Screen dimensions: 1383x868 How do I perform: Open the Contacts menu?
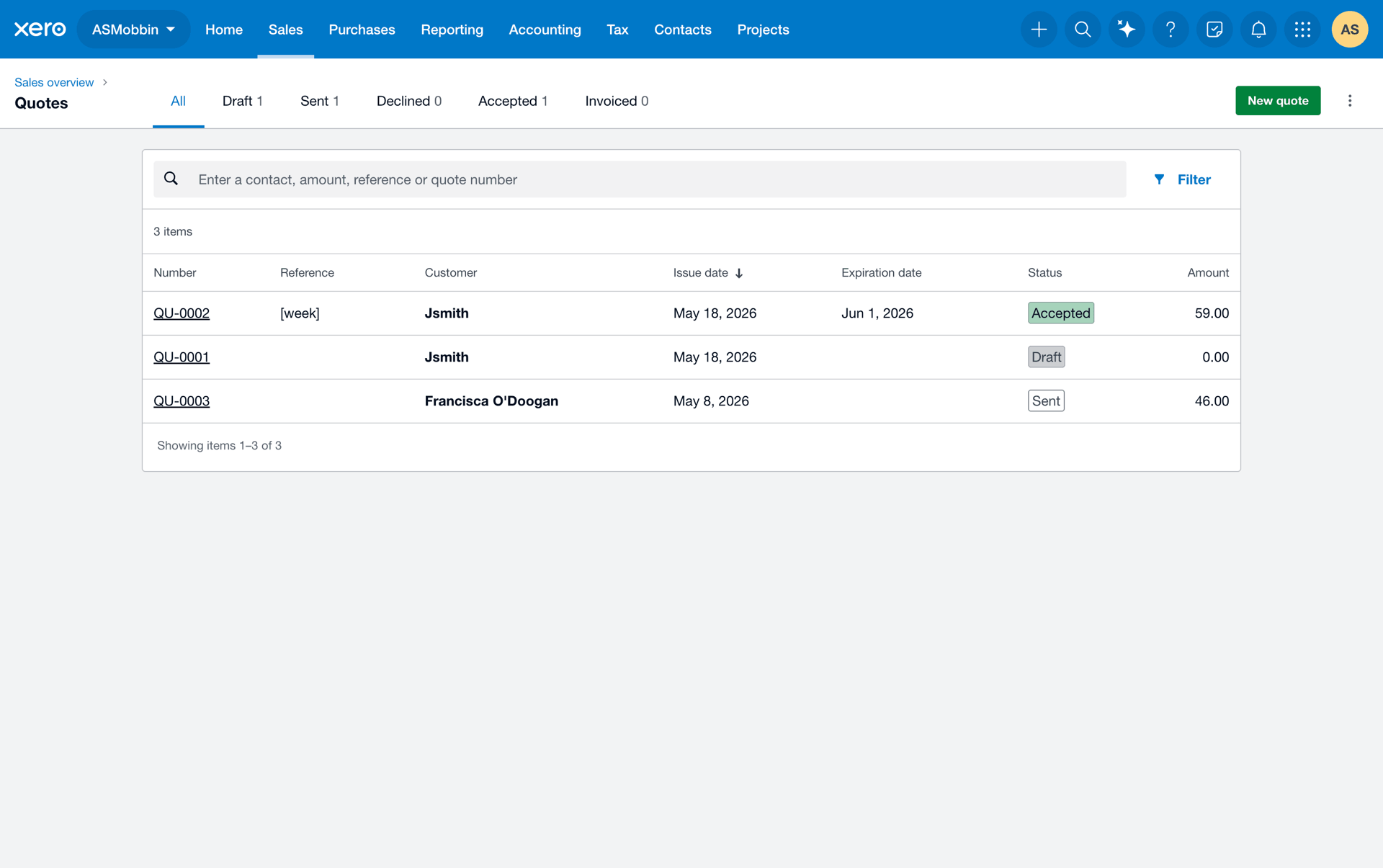tap(682, 30)
